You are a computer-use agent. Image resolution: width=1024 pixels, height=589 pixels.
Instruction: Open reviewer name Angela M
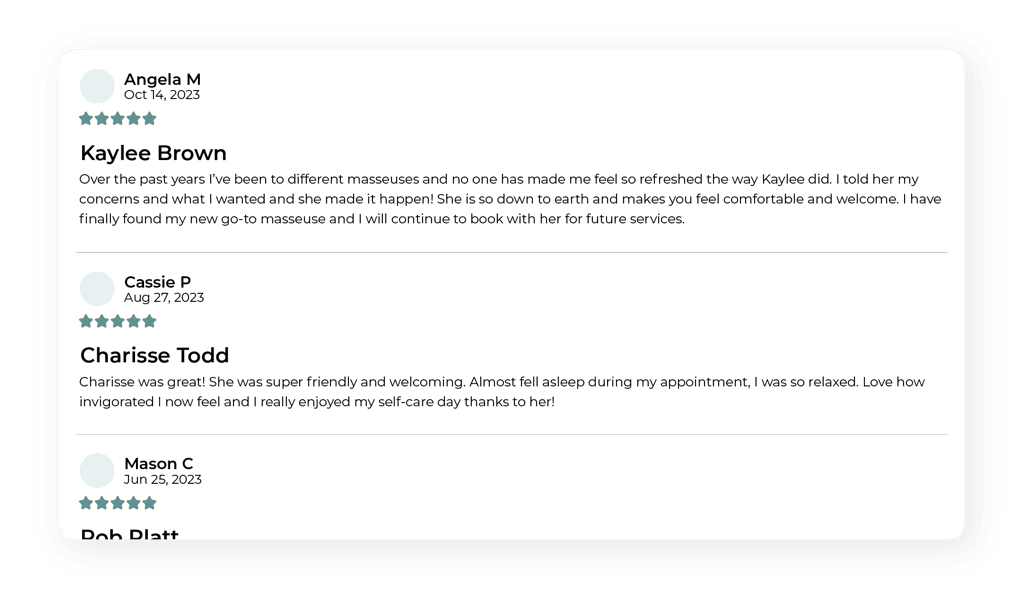coord(162,80)
